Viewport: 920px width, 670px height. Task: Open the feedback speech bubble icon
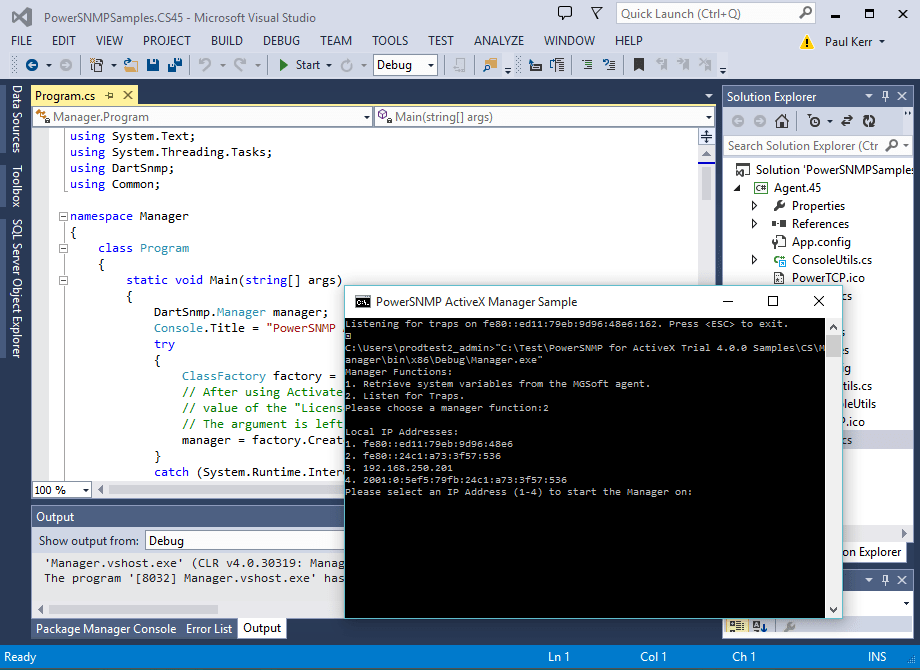pos(564,13)
